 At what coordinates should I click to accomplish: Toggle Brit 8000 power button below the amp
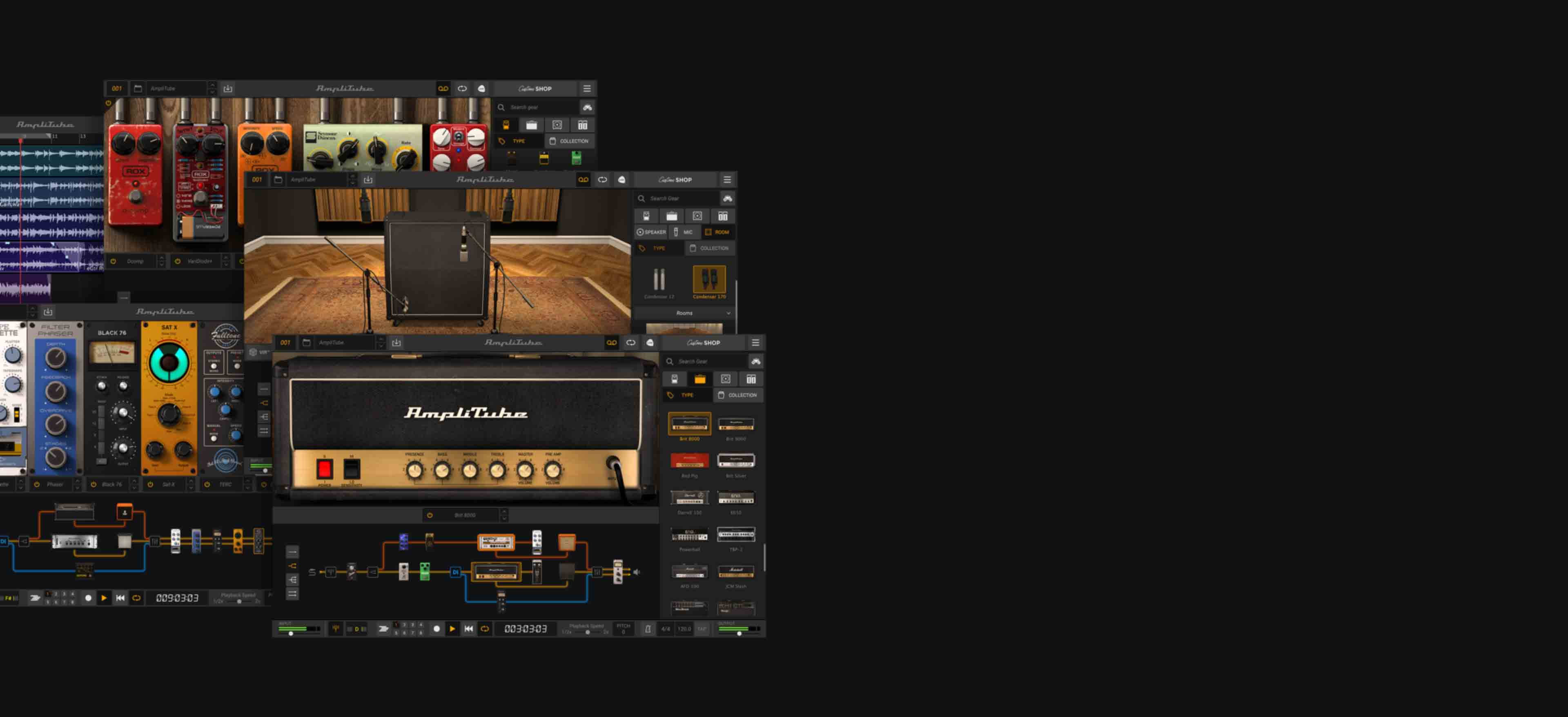pyautogui.click(x=430, y=516)
